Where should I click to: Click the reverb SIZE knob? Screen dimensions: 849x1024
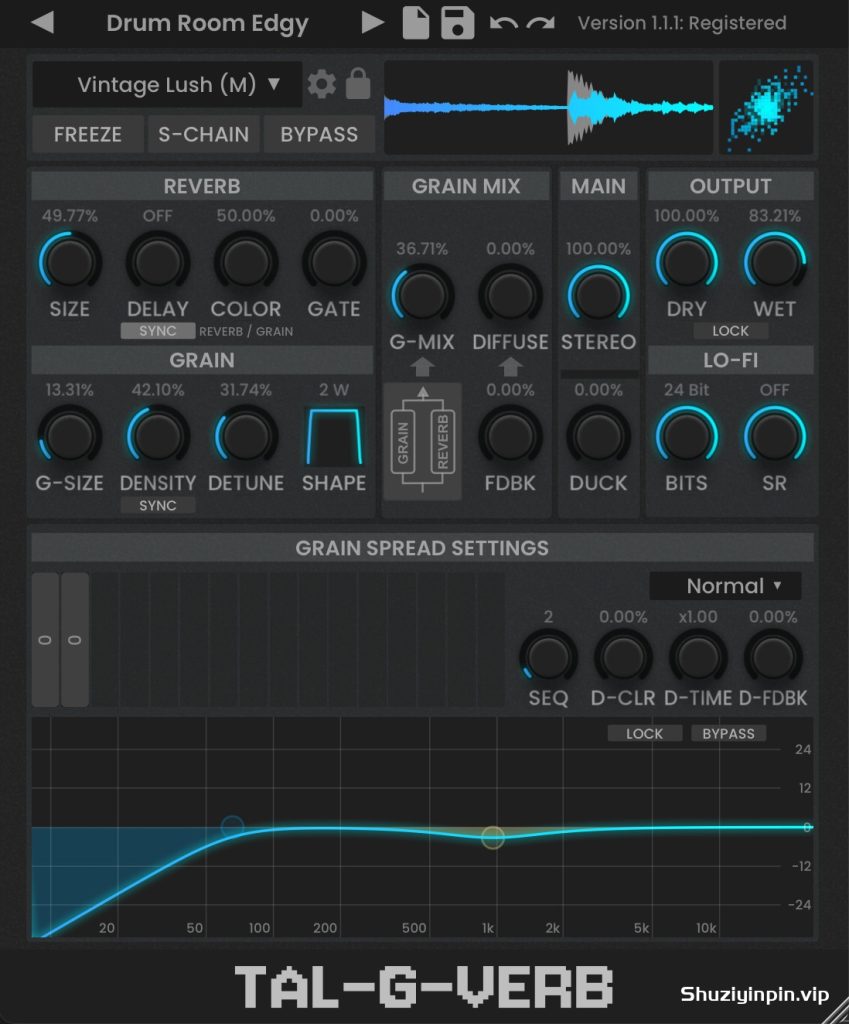(x=69, y=261)
